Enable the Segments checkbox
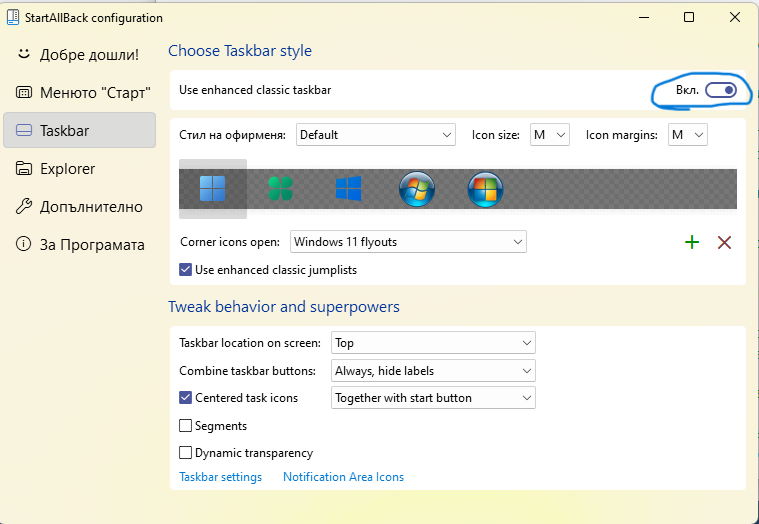 pyautogui.click(x=185, y=425)
